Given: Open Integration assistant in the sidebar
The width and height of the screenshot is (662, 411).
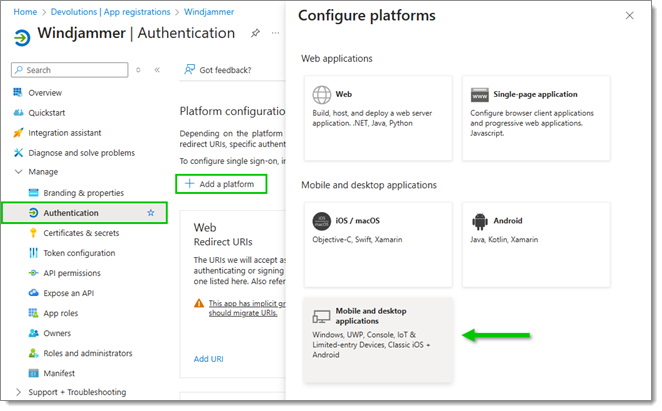Looking at the screenshot, I should click(65, 133).
